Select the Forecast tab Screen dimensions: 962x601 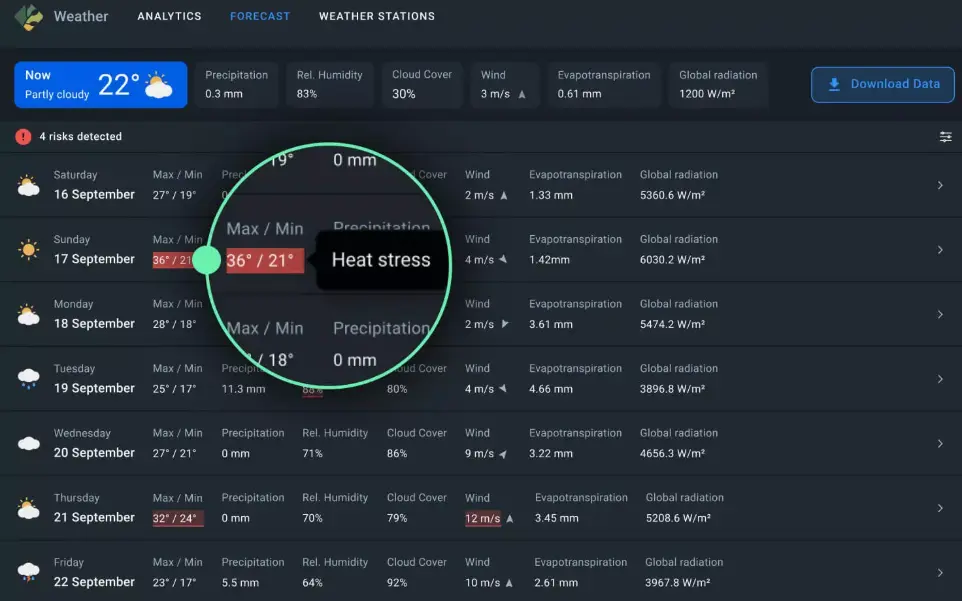click(x=260, y=17)
